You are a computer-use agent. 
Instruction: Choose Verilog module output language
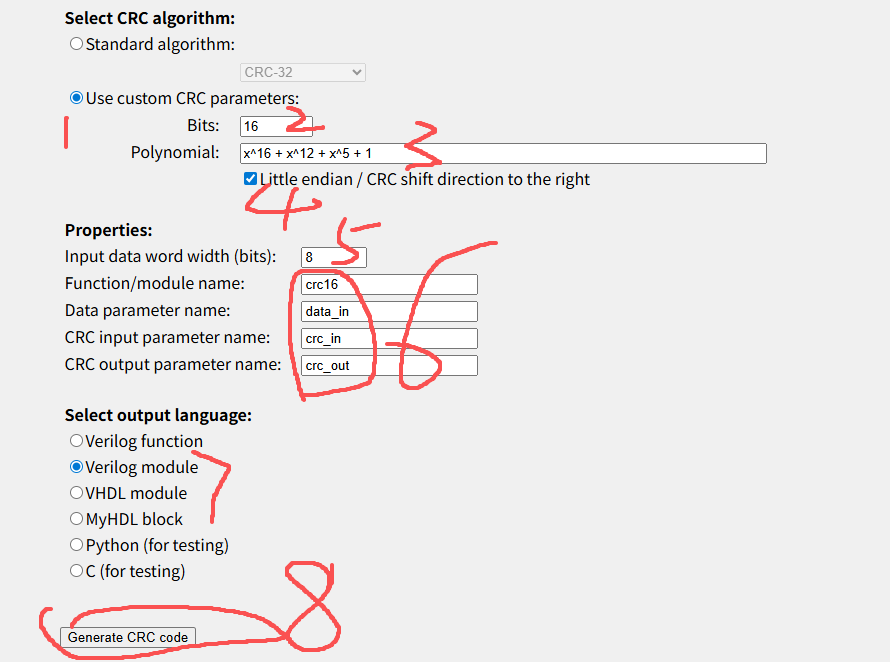click(x=76, y=467)
